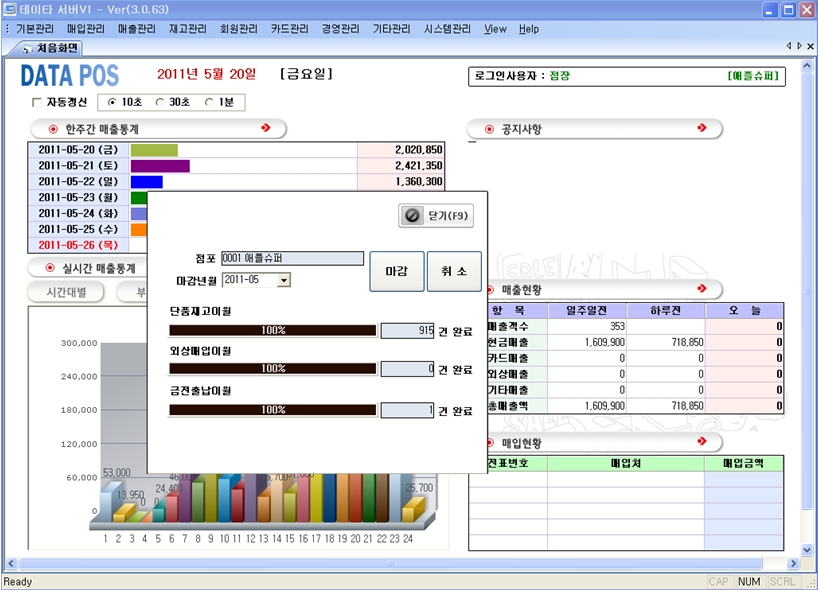Click the DATA POS logo
Viewport: 818px width, 590px height.
pos(70,76)
